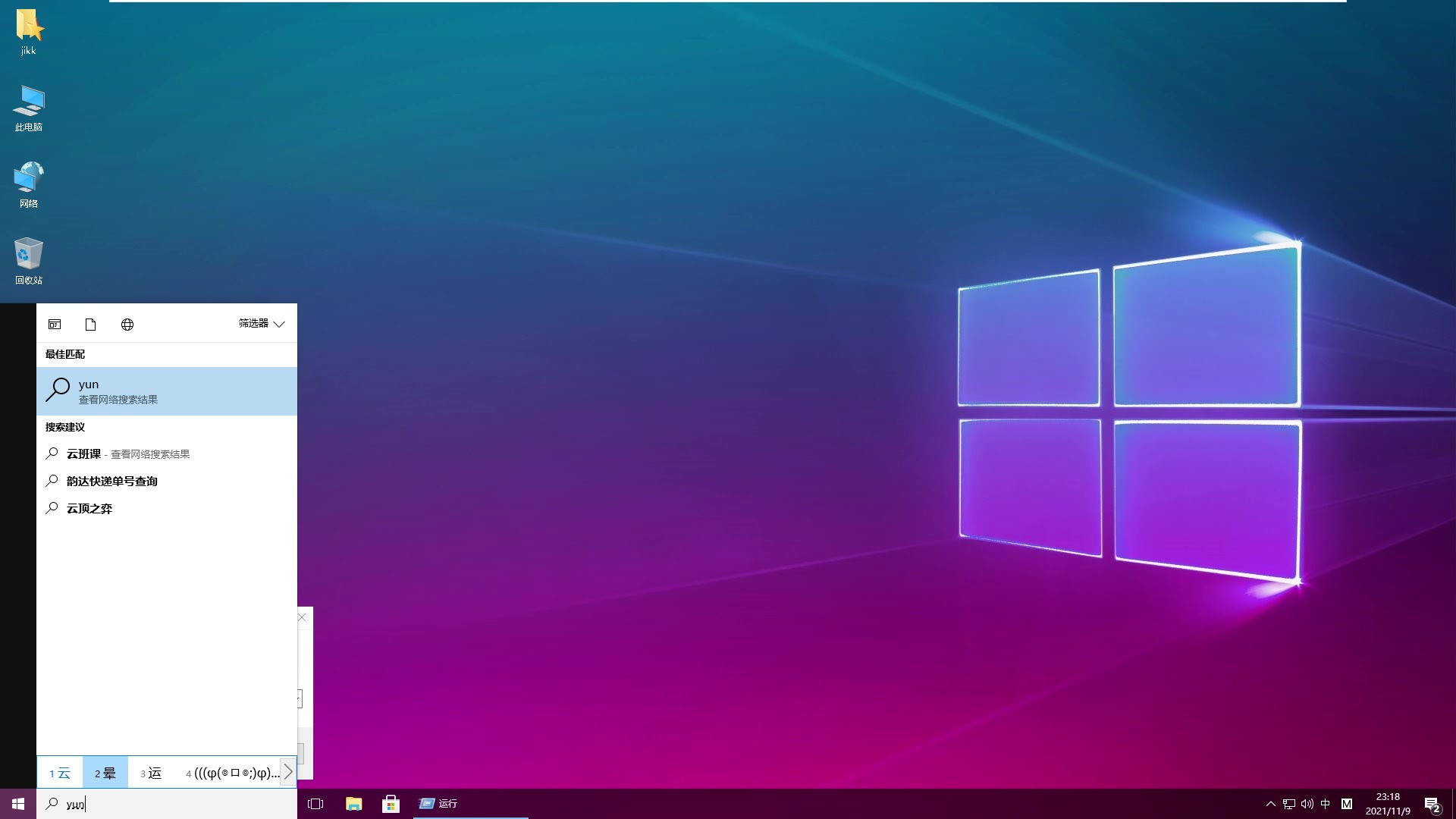Select the 韵达快递单号查询 search suggestion
Viewport: 1456px width, 819px height.
pos(167,481)
